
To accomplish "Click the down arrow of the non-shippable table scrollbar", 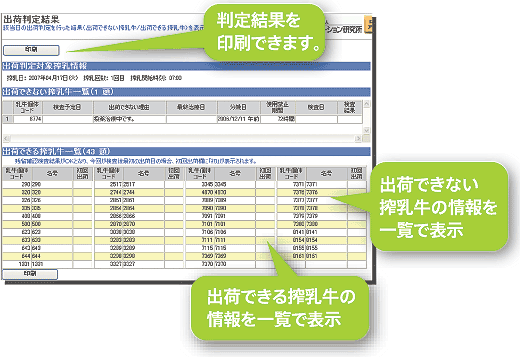I will tap(366, 130).
